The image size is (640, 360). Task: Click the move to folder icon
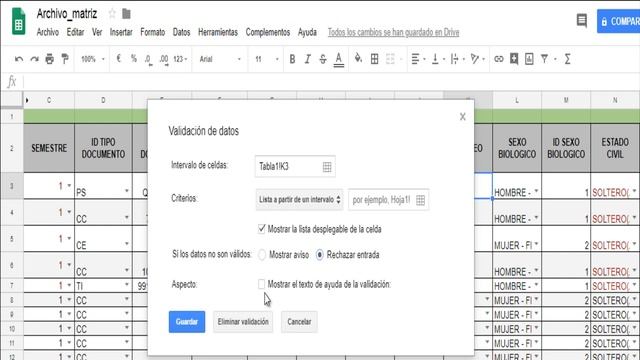127,14
